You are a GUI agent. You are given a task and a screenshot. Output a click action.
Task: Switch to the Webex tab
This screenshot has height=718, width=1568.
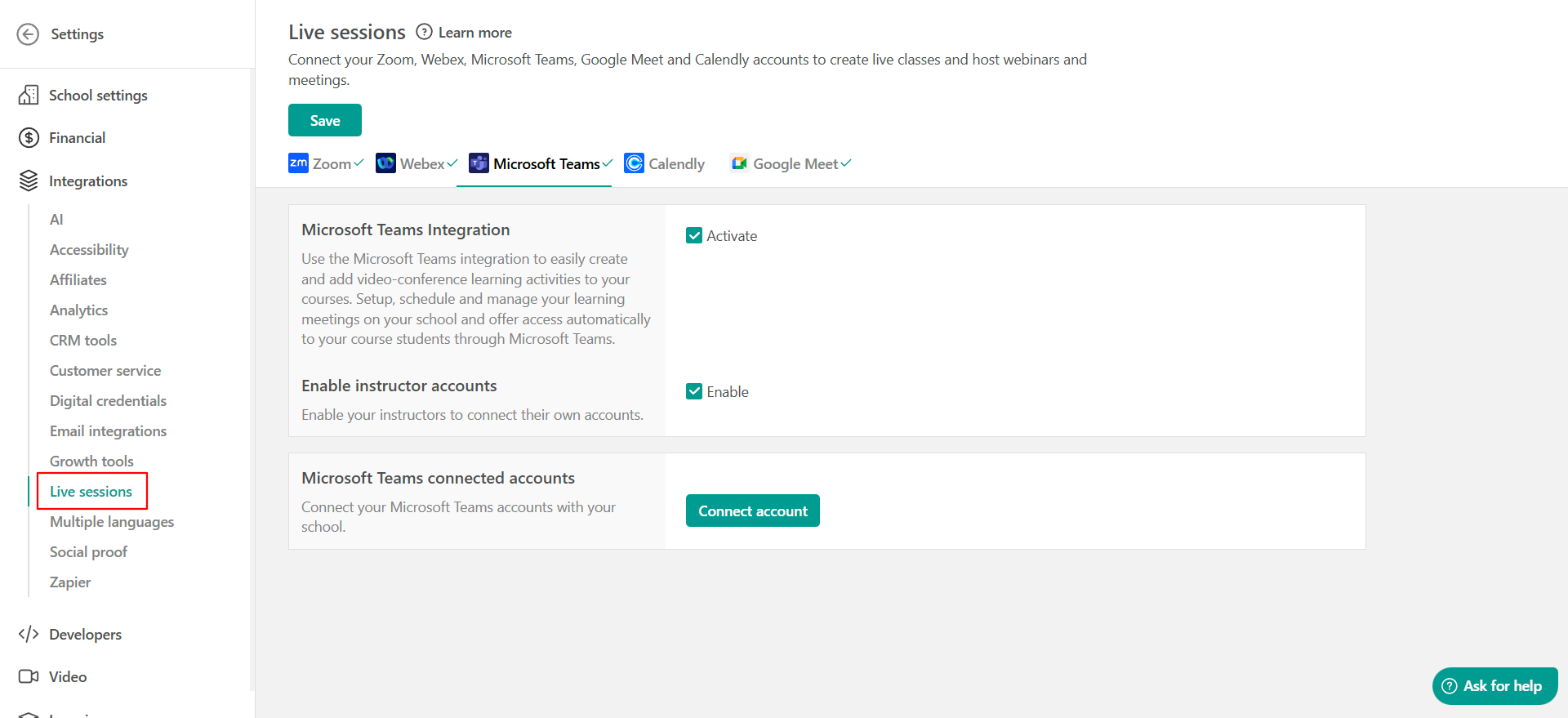[x=416, y=164]
